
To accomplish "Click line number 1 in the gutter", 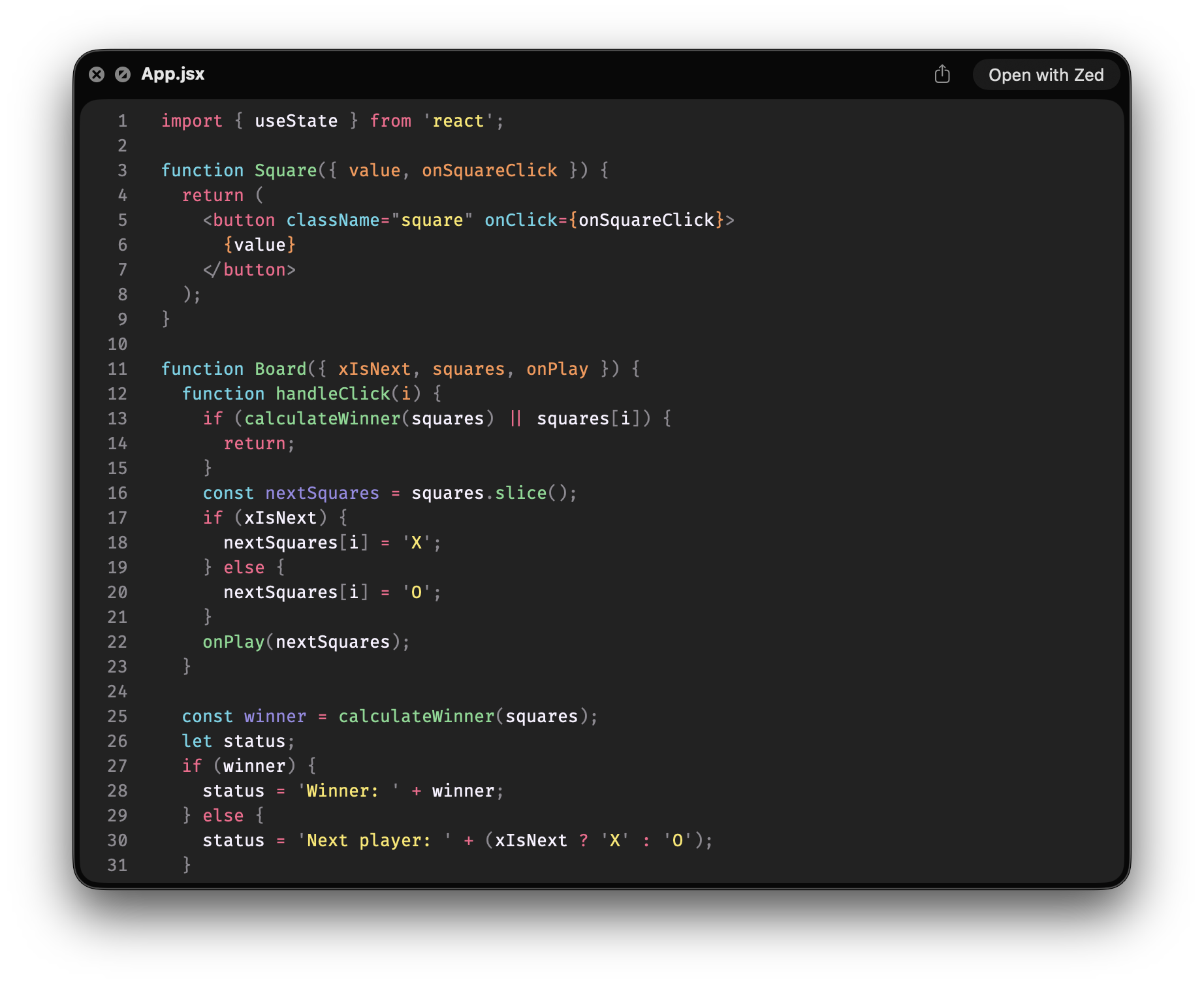I will pyautogui.click(x=122, y=121).
